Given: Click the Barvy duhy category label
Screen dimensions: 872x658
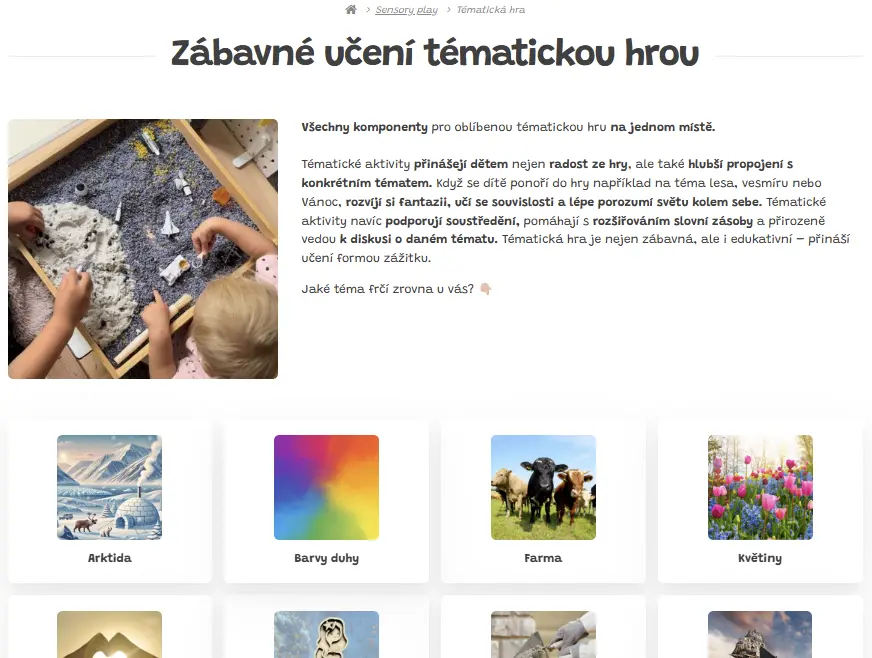Looking at the screenshot, I should pos(326,558).
